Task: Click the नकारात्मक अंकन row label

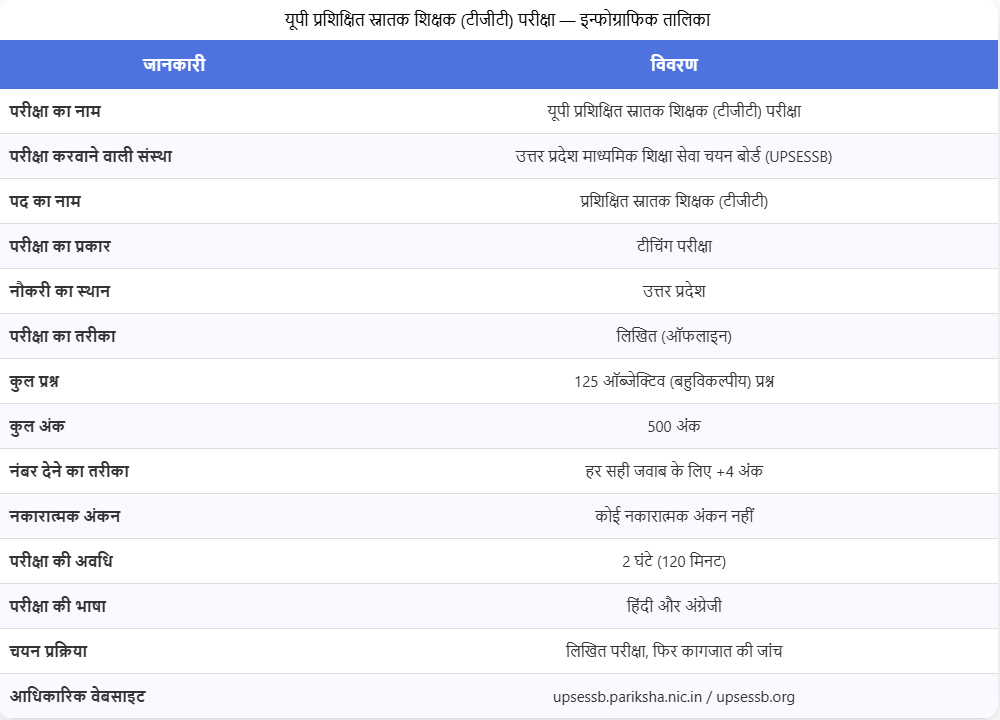Action: click(65, 516)
